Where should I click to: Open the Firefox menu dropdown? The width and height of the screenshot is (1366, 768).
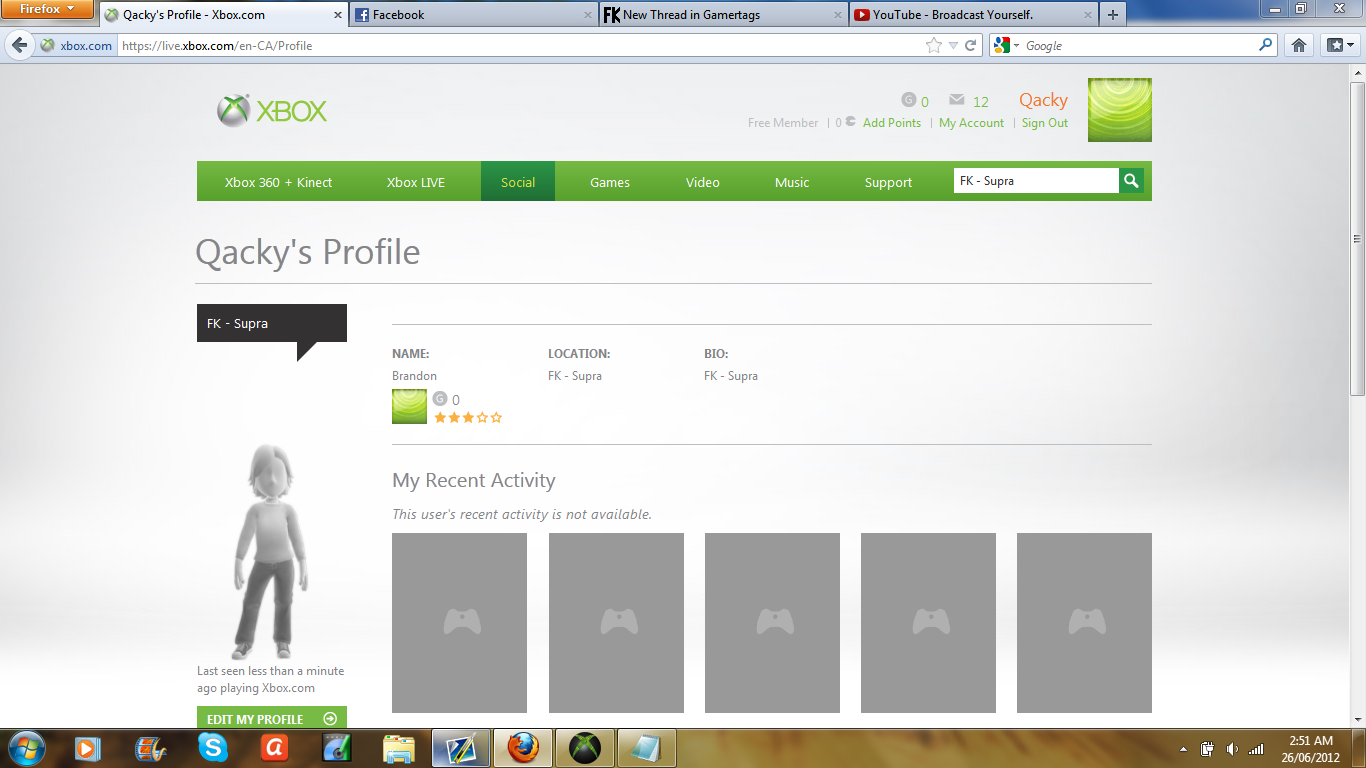click(x=47, y=9)
